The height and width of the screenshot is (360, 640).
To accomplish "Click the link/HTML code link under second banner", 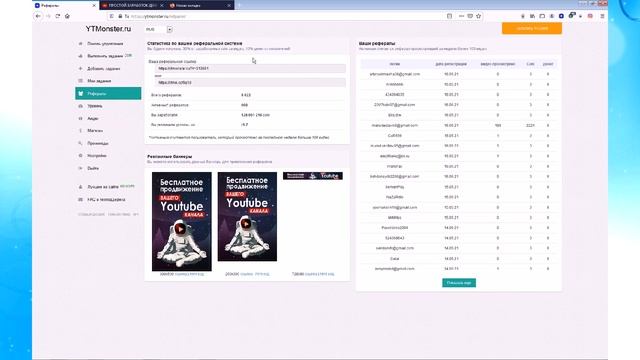I will (255, 274).
